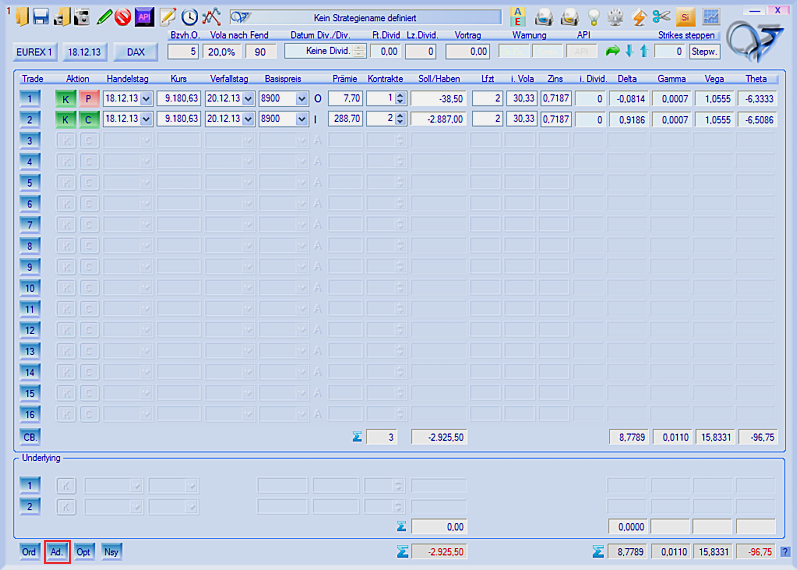Click the camera snapshot icon in the toolbar
This screenshot has width=797, height=570.
pyautogui.click(x=82, y=17)
